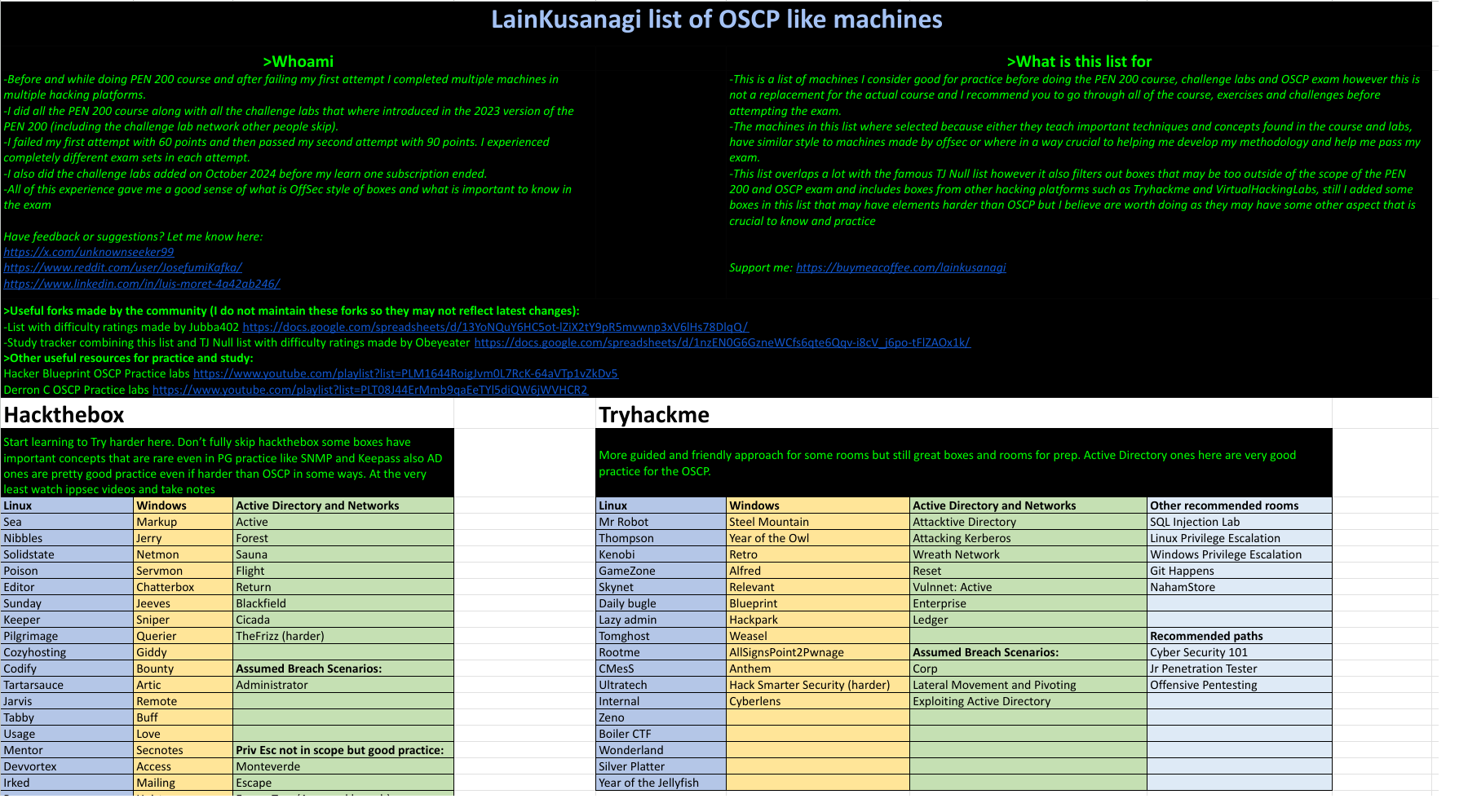Select the 'Chatterbox' cell

click(x=183, y=587)
